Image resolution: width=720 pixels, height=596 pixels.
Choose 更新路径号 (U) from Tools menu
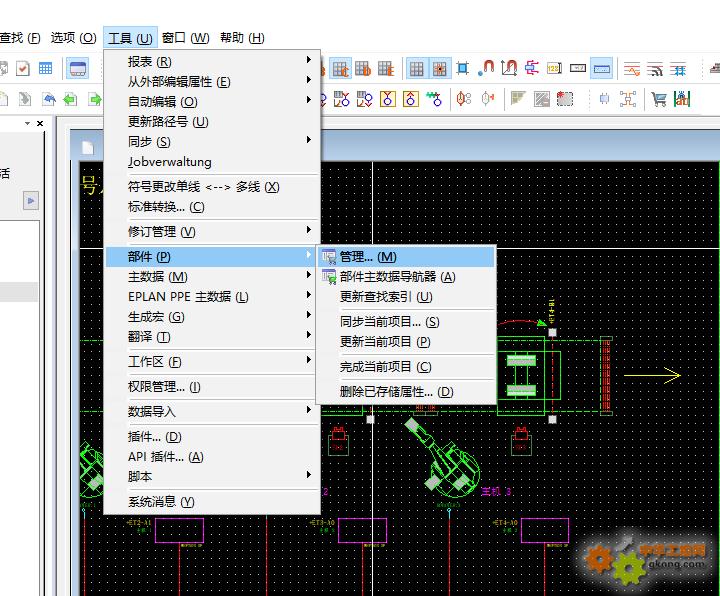[x=212, y=121]
